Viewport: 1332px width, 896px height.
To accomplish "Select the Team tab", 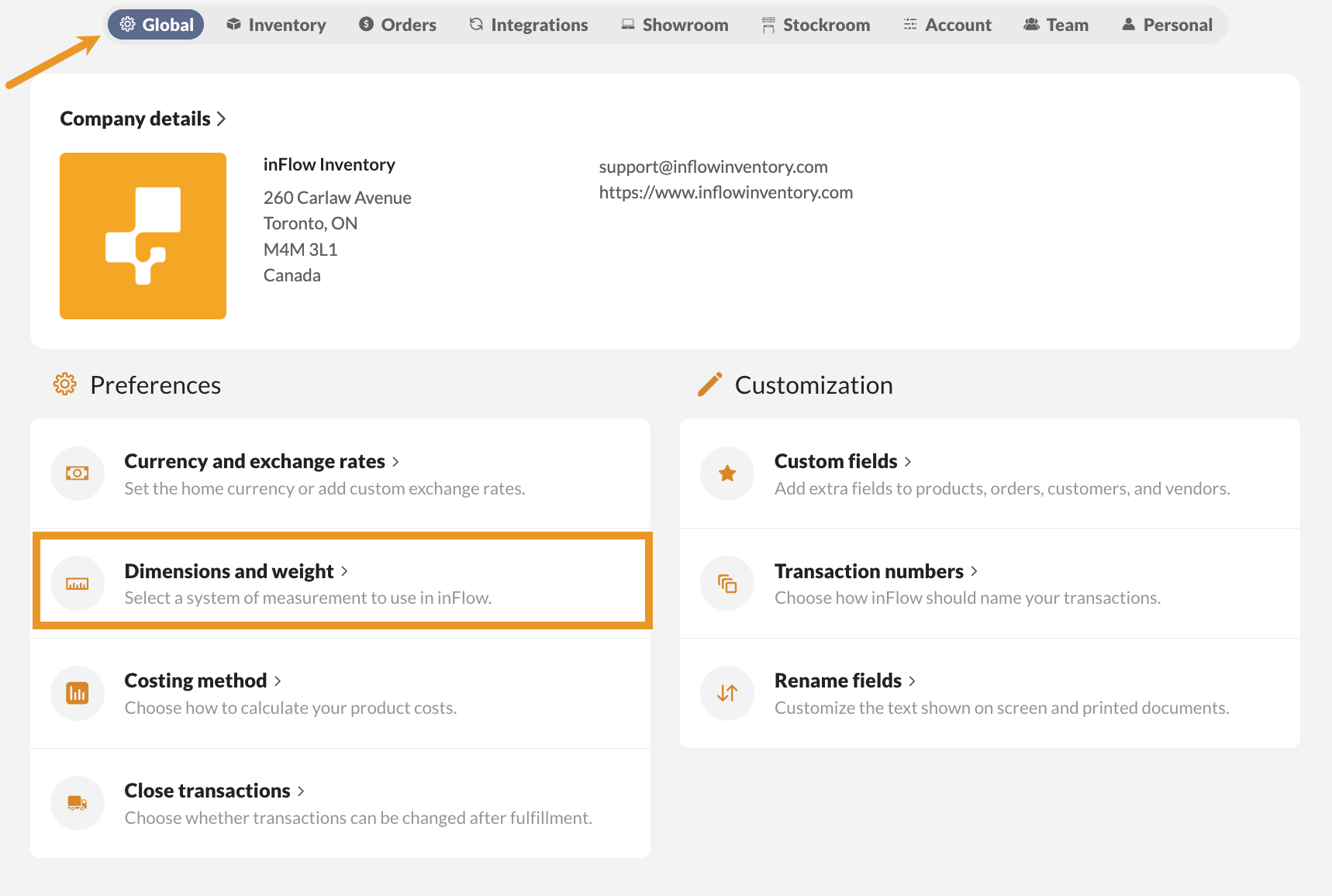I will point(1056,25).
